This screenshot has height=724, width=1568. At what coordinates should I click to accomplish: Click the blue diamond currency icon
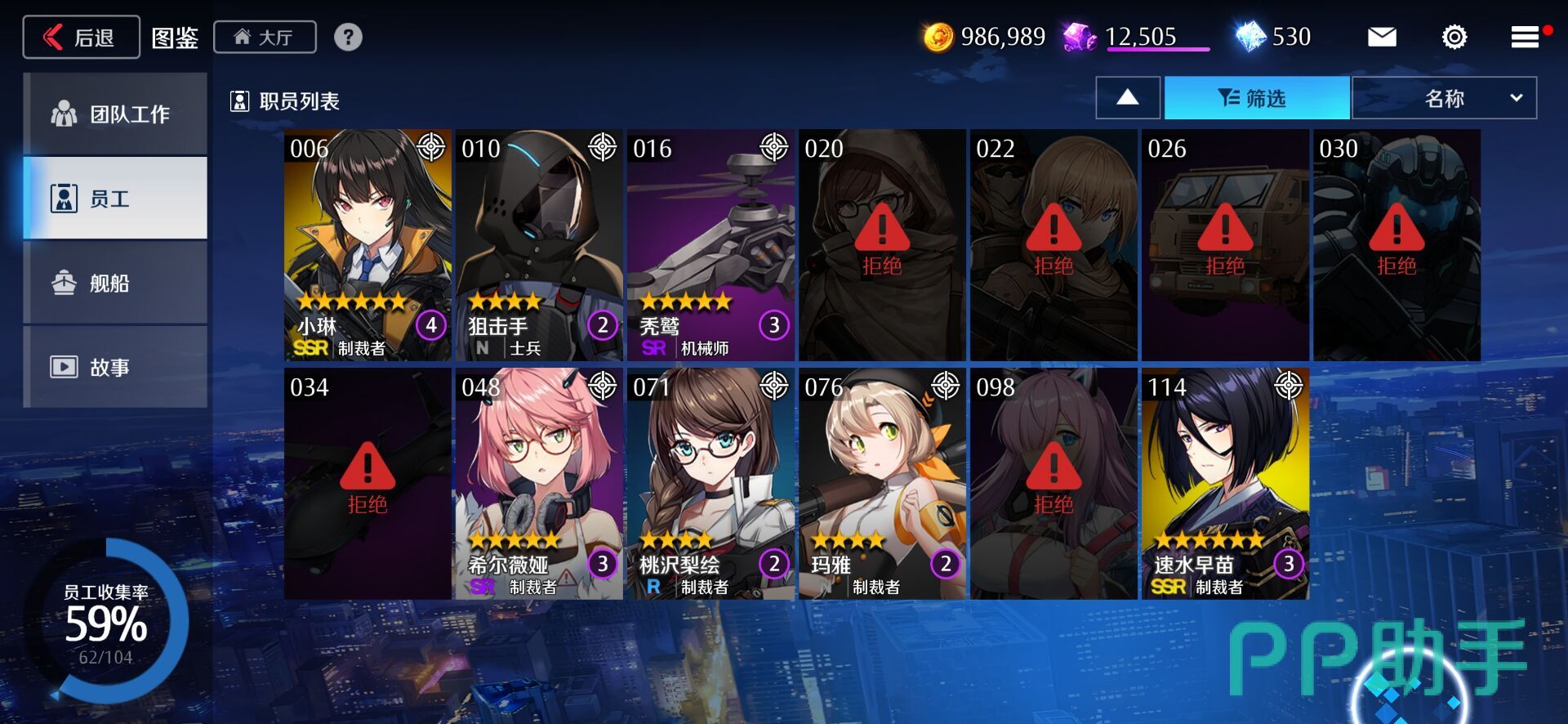(x=1250, y=37)
